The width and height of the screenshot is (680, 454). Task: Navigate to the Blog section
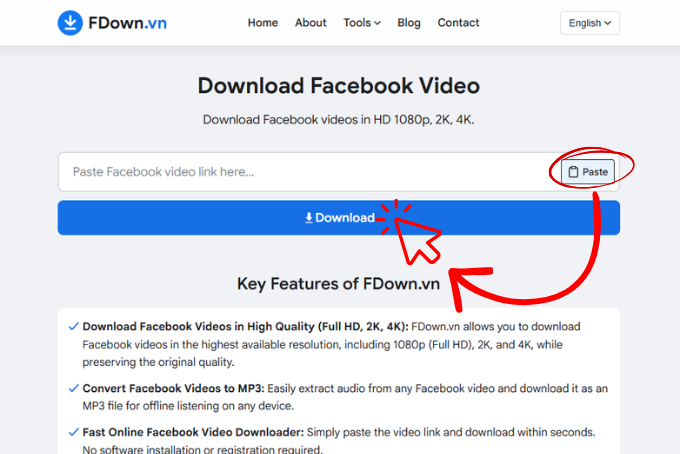[409, 23]
